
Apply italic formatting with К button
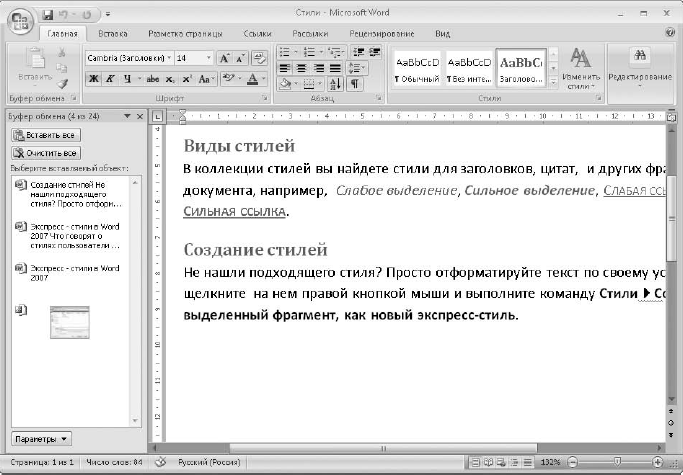click(x=109, y=78)
